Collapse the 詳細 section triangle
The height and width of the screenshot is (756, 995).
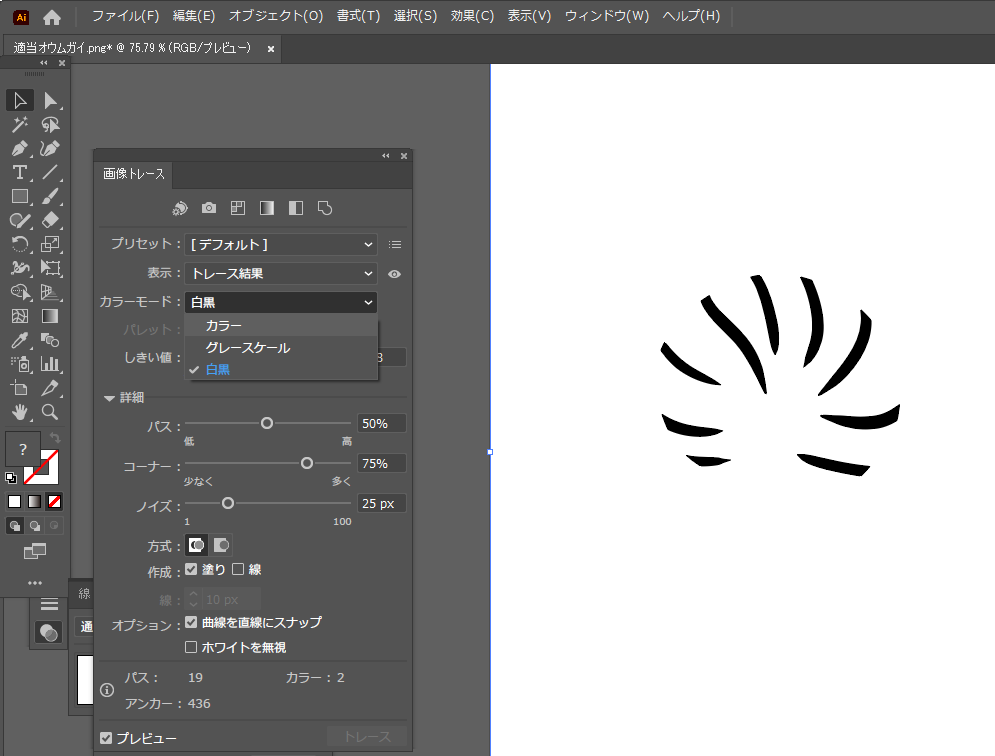pos(109,398)
